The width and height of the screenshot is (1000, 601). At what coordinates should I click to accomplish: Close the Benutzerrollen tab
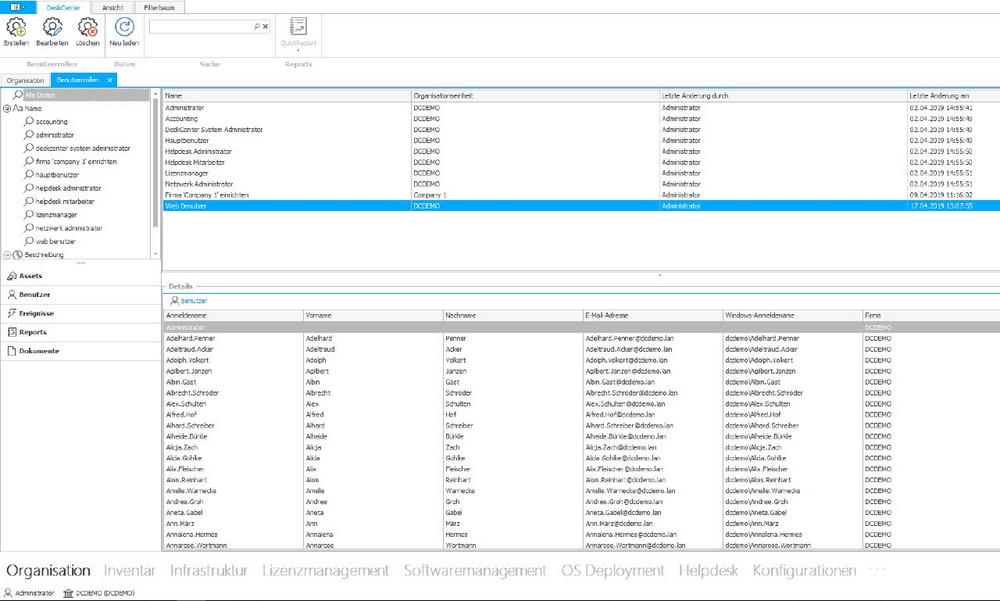click(110, 79)
